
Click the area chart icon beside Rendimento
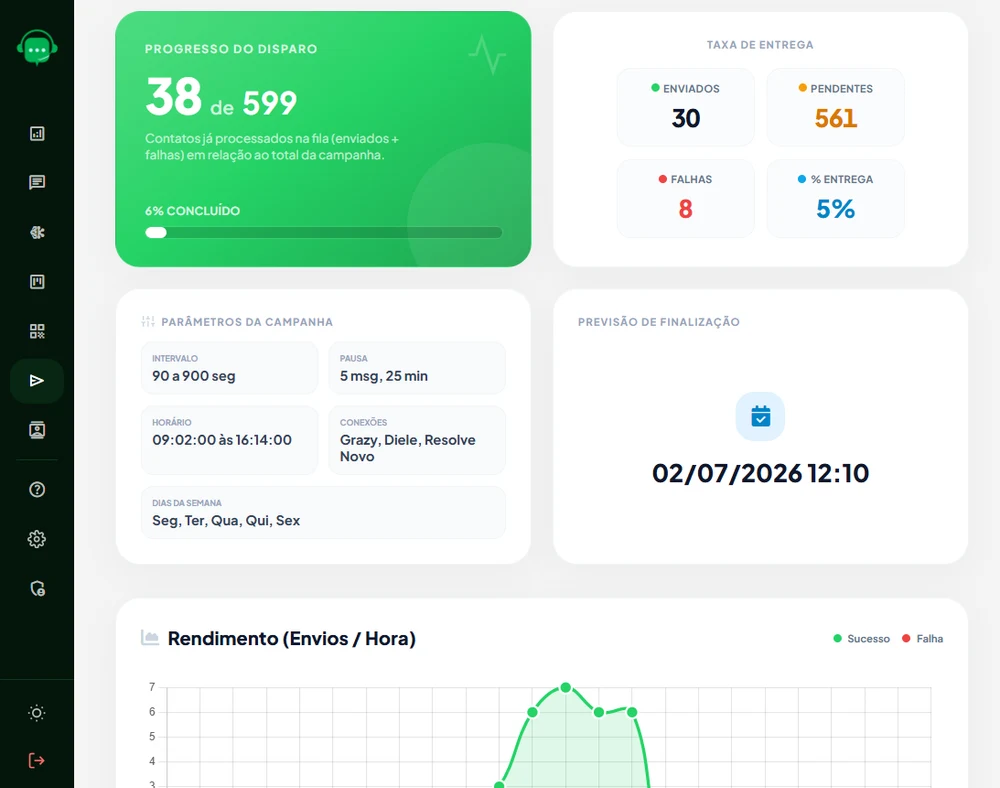(150, 638)
